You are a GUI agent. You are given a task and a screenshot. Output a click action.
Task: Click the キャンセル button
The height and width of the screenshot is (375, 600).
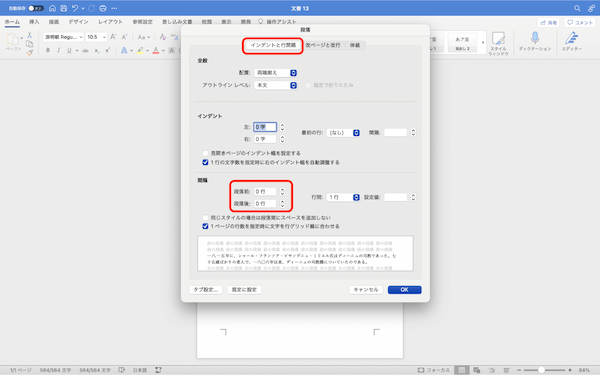click(366, 290)
